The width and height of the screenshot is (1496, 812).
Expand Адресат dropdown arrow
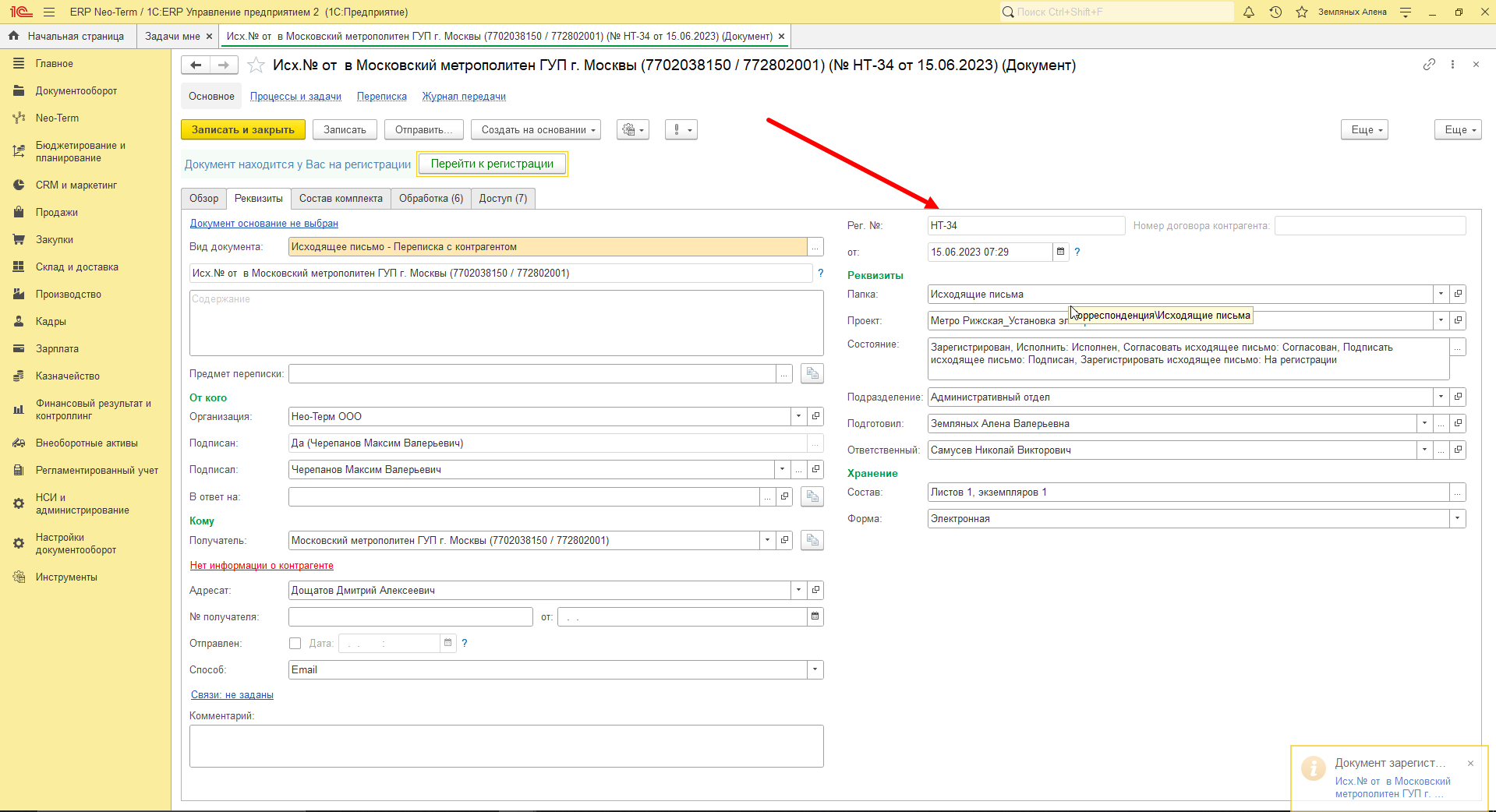pos(798,590)
